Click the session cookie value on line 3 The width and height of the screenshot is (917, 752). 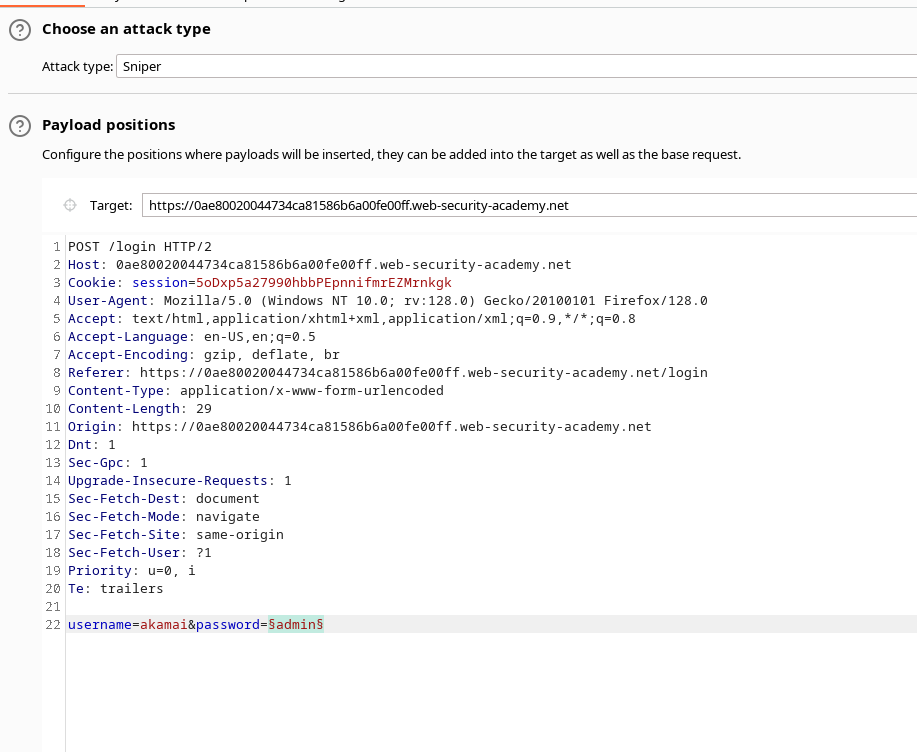point(323,283)
